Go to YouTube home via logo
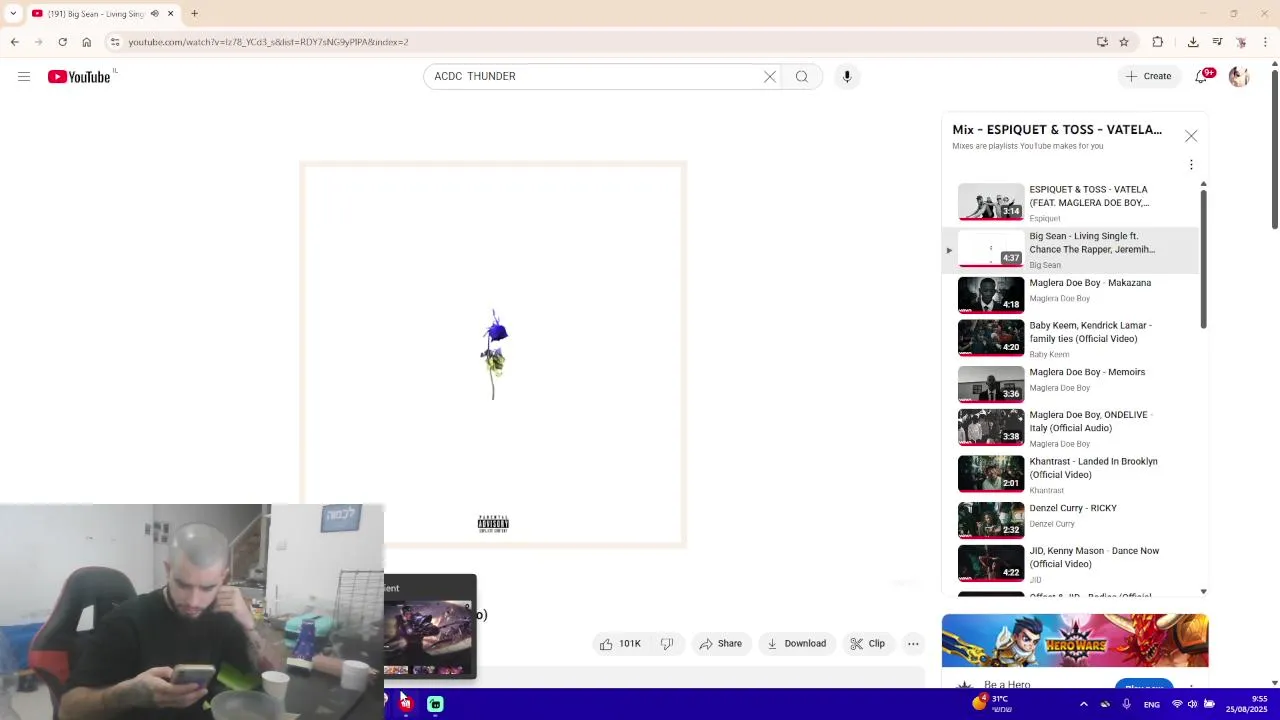The image size is (1280, 720). (x=79, y=77)
